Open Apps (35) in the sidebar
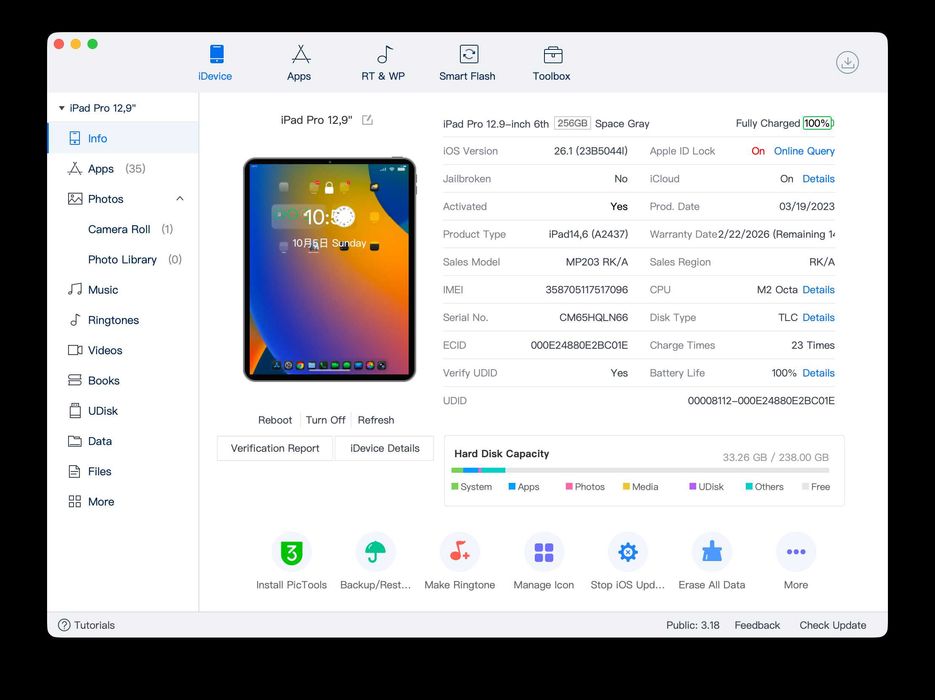The image size is (935, 700). [123, 169]
